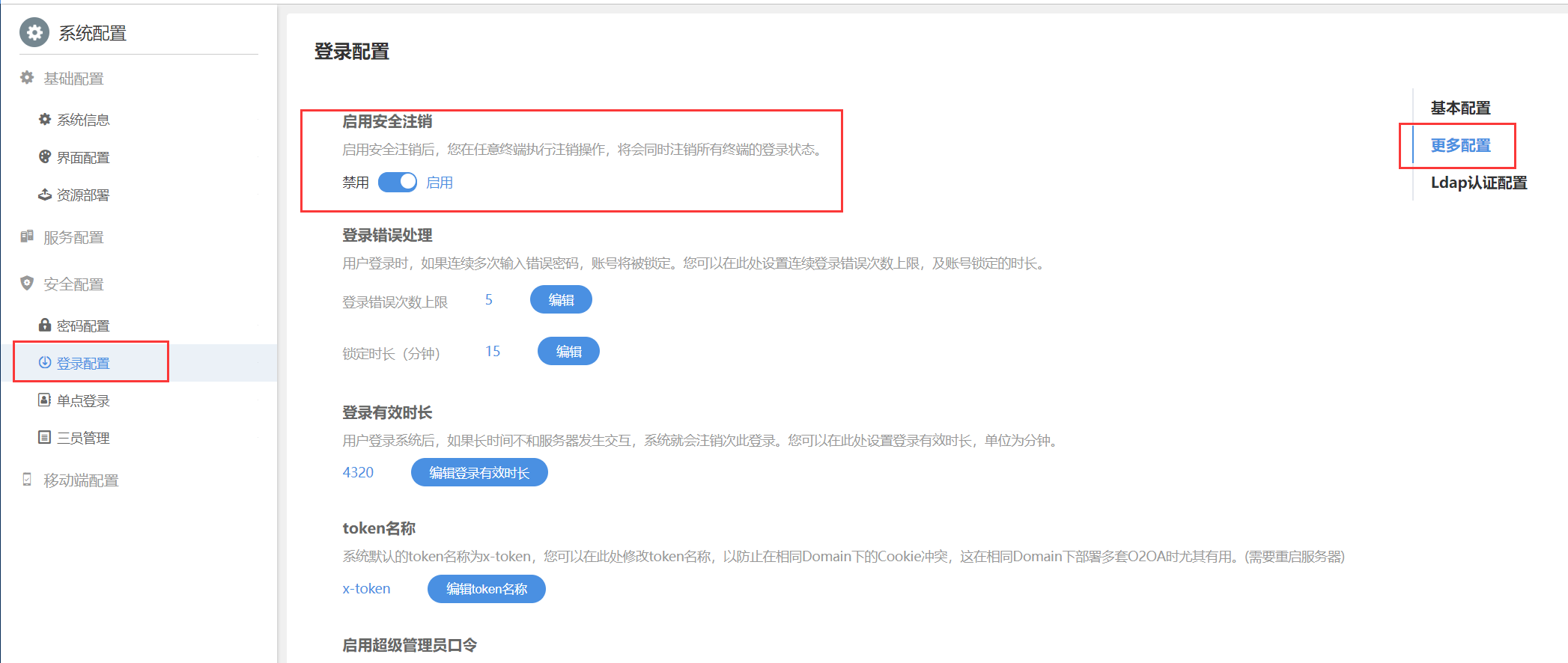Switch to the 更多配置 anchor tab
Image resolution: width=1568 pixels, height=663 pixels.
1460,145
